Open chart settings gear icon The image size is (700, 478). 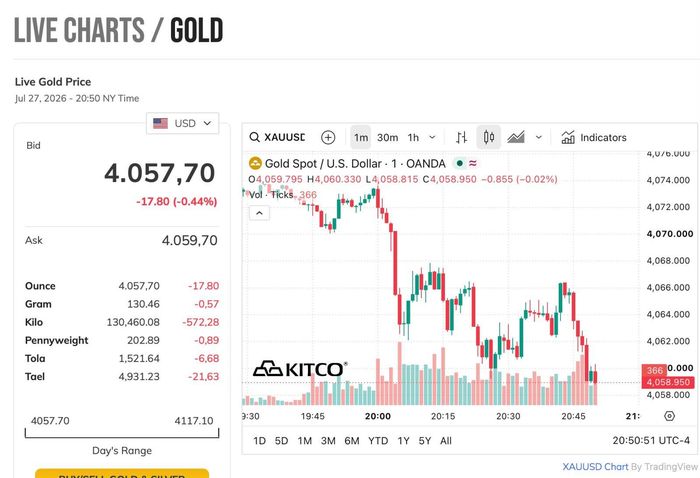tap(669, 416)
